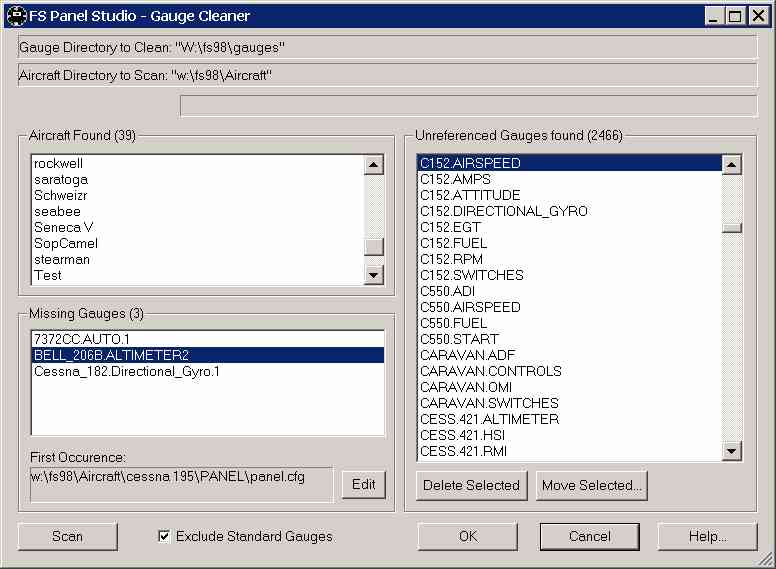Select missing gauge Cessna_182.Directional_Gyro.1
Screen dimensions: 776x569
click(208, 371)
